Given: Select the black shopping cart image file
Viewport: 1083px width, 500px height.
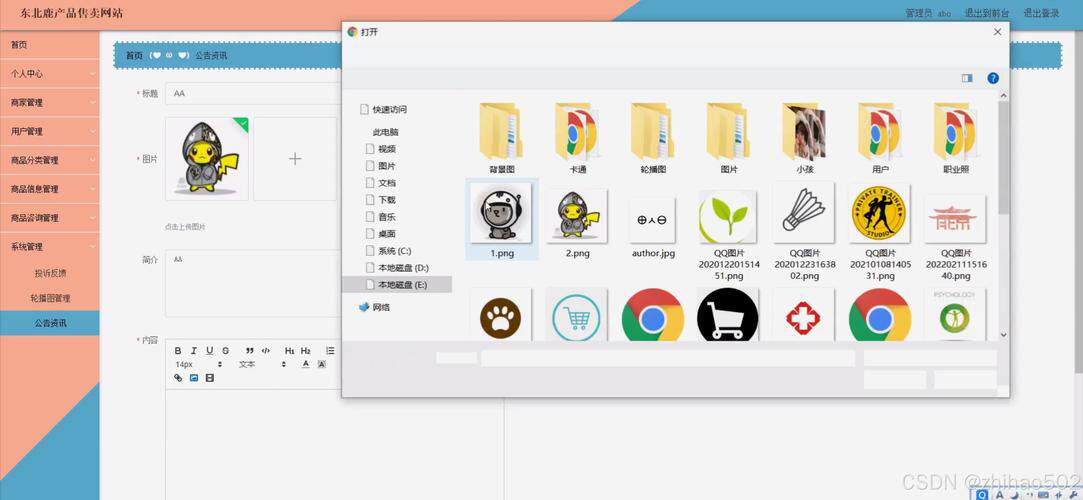Looking at the screenshot, I should (729, 315).
